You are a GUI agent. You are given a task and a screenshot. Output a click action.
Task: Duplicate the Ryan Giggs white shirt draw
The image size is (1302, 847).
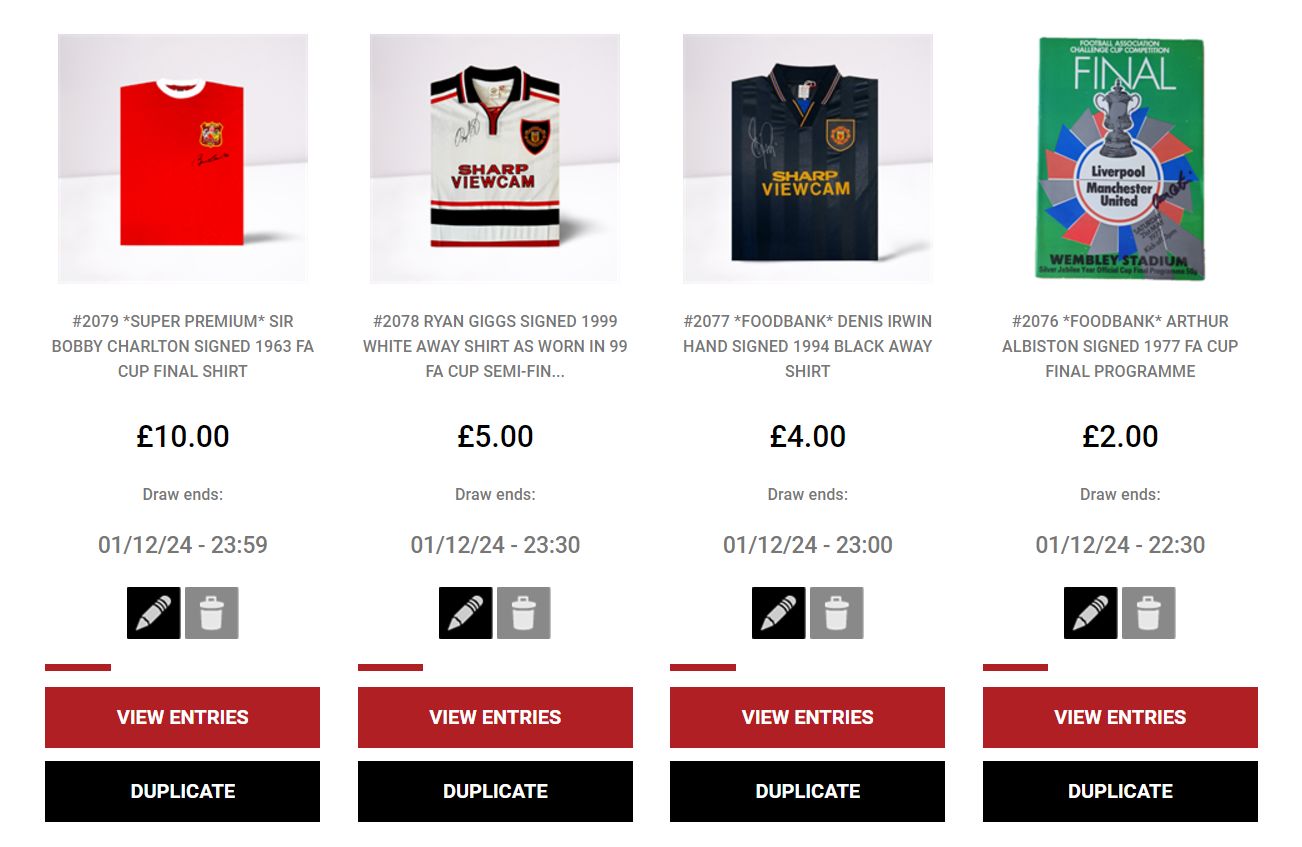point(495,791)
